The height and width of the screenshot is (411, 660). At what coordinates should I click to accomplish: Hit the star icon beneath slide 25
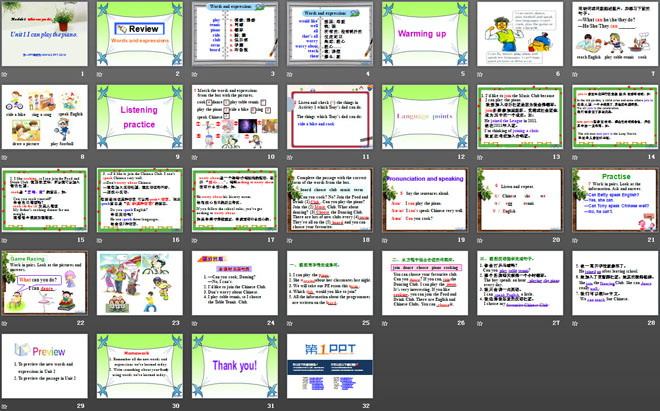[290, 323]
